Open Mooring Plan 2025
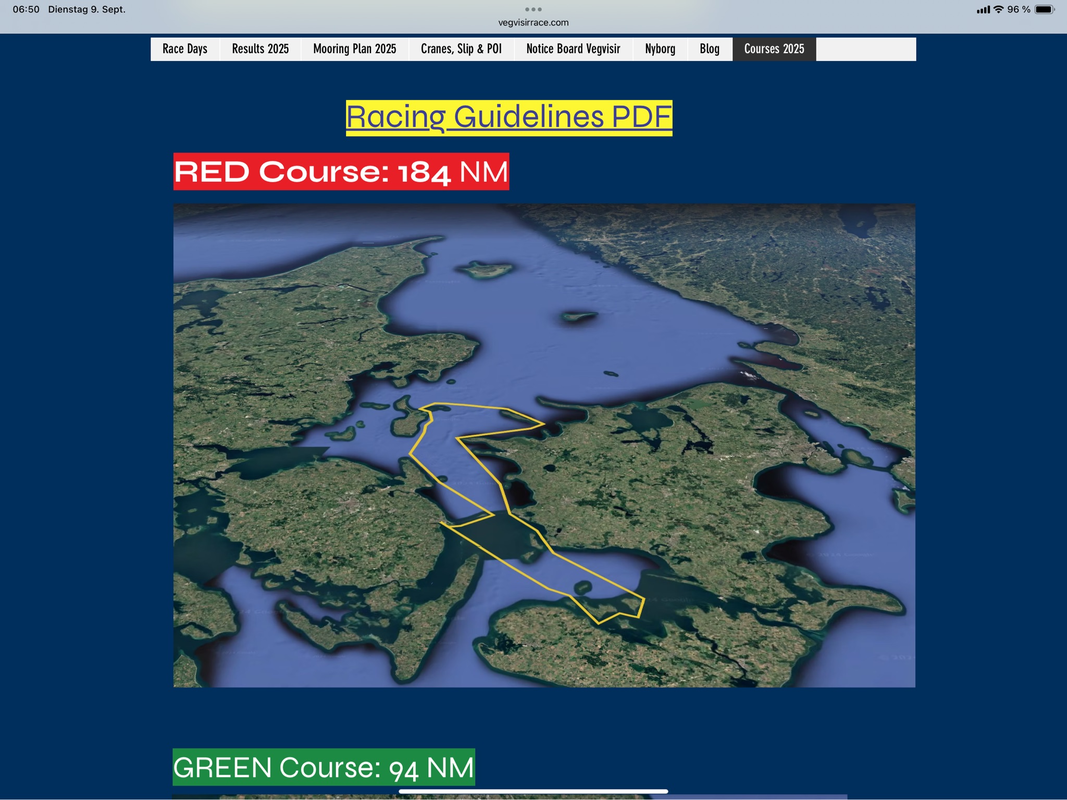Image resolution: width=1067 pixels, height=800 pixels. click(x=354, y=49)
